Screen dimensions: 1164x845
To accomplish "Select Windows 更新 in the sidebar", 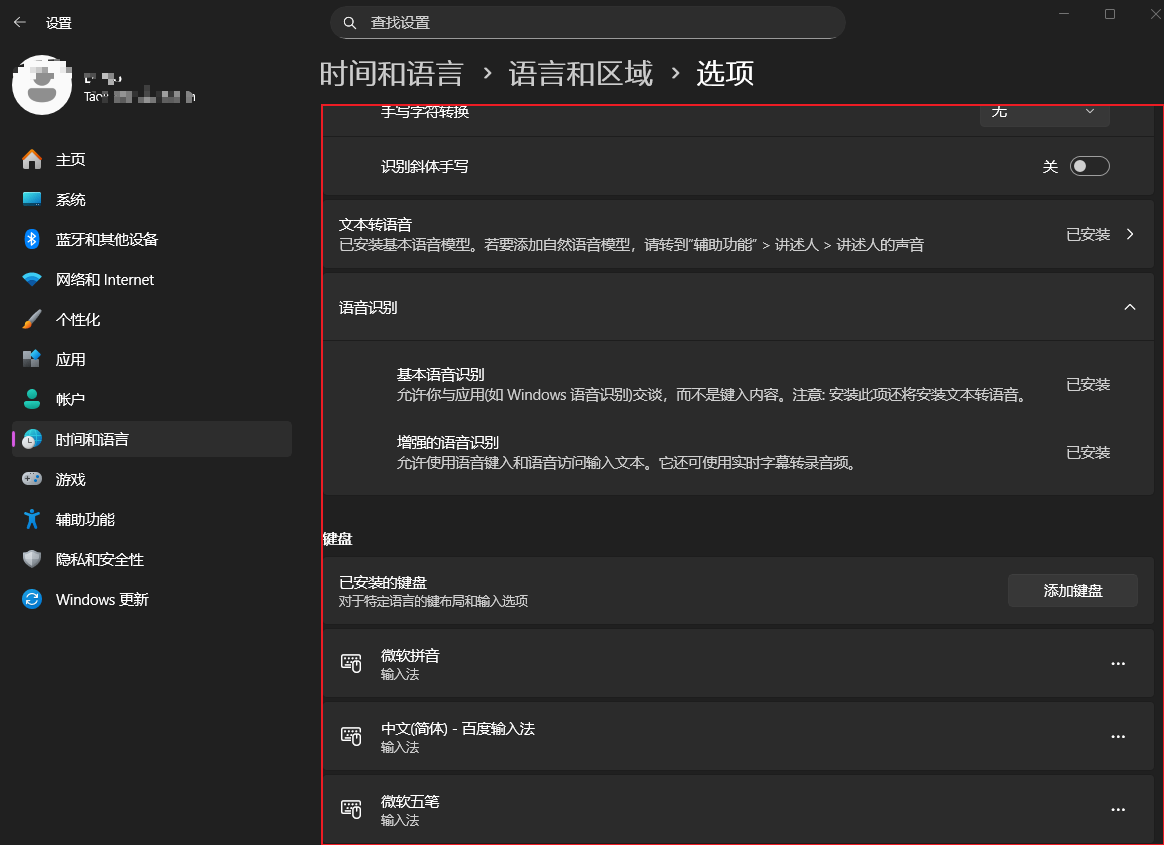I will coord(151,599).
